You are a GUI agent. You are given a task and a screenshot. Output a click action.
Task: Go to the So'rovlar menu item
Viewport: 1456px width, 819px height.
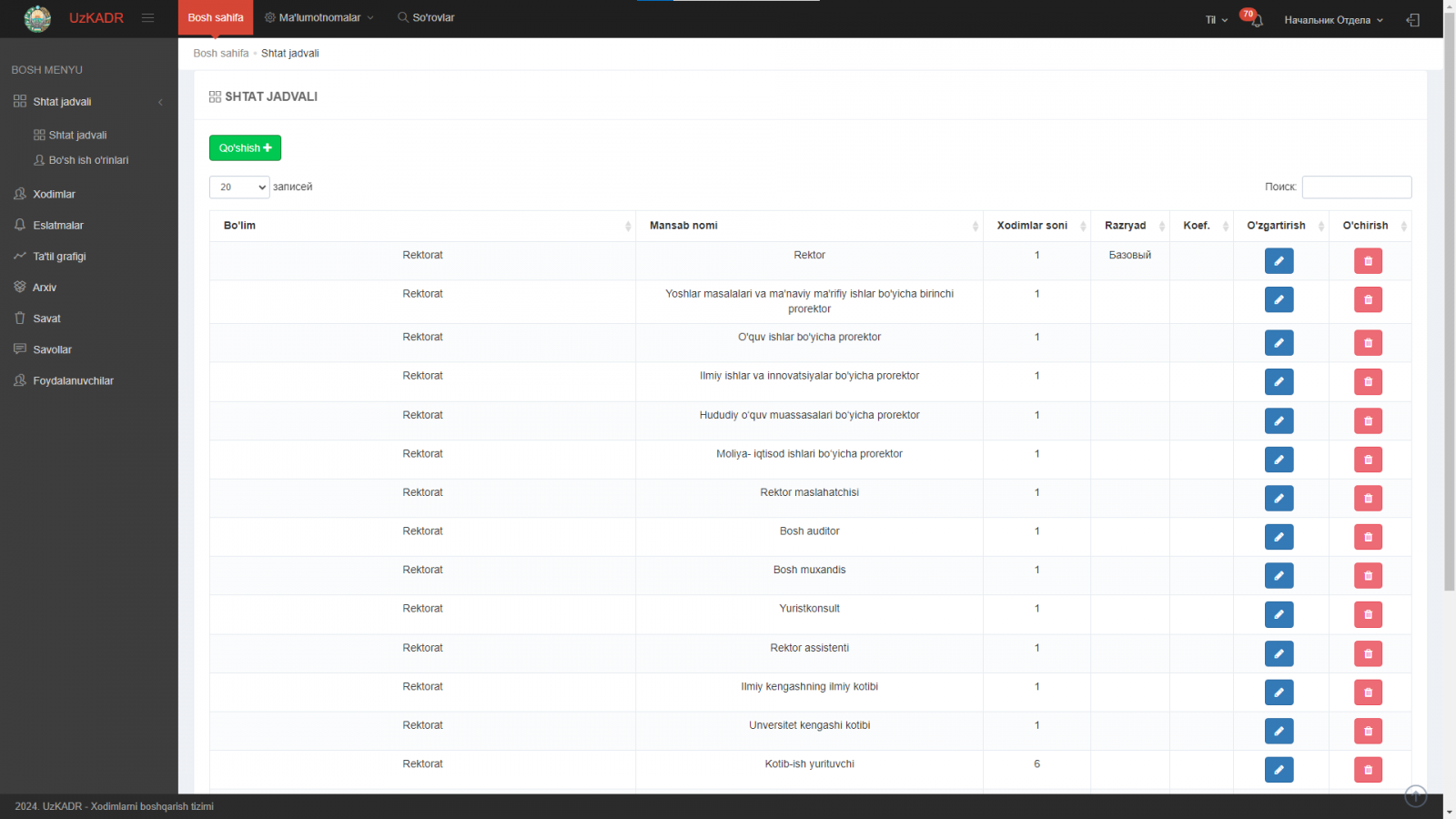(426, 18)
